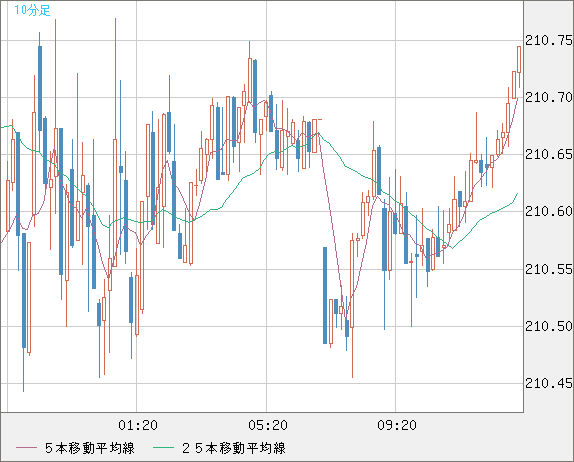Image resolution: width=574 pixels, height=462 pixels.
Task: Click the purple 5-period moving average legend line
Action: tap(26, 448)
